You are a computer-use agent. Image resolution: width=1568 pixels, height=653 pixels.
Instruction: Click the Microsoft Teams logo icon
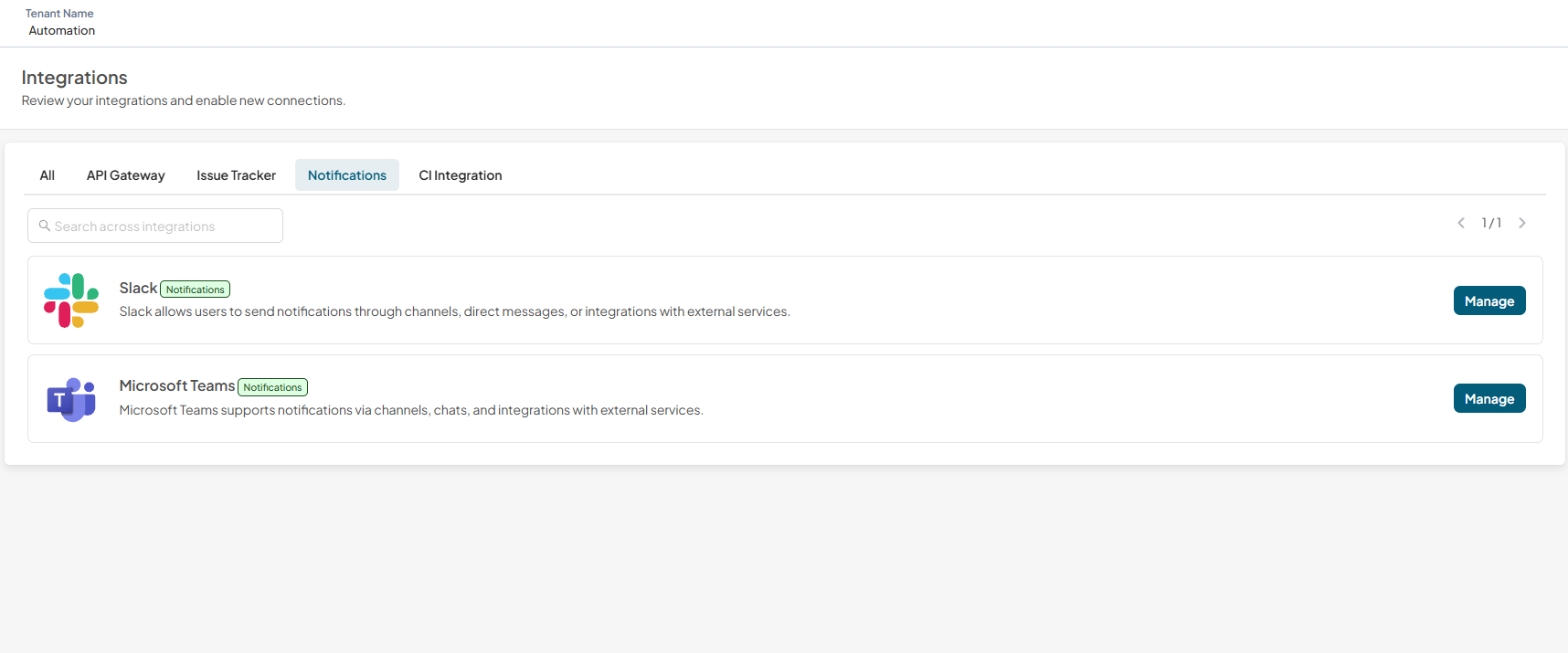tap(71, 399)
